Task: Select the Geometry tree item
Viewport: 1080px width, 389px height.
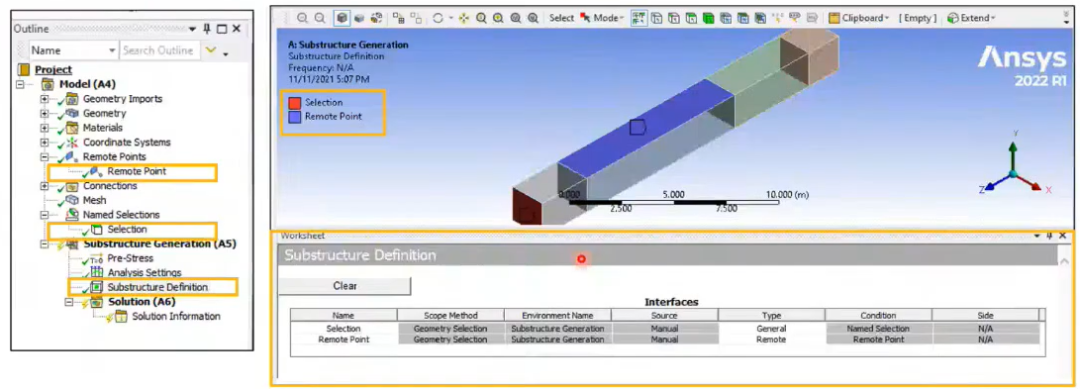Action: coord(105,113)
